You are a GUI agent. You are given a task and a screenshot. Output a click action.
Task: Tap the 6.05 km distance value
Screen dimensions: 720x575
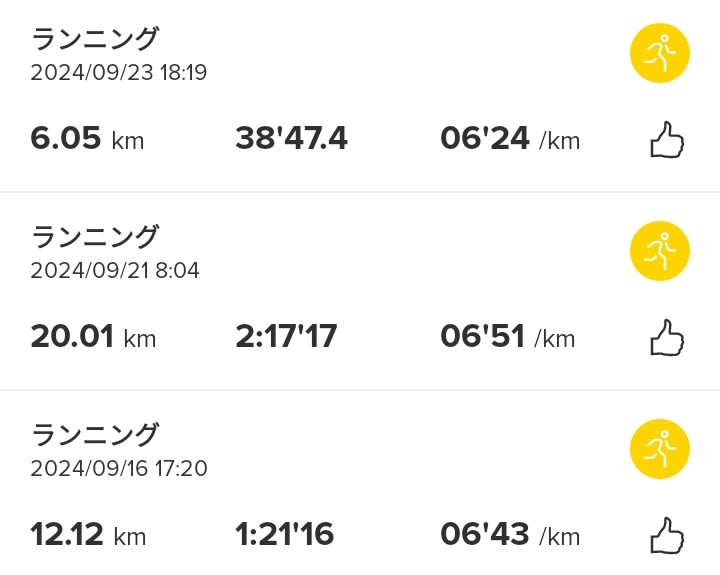(87, 138)
